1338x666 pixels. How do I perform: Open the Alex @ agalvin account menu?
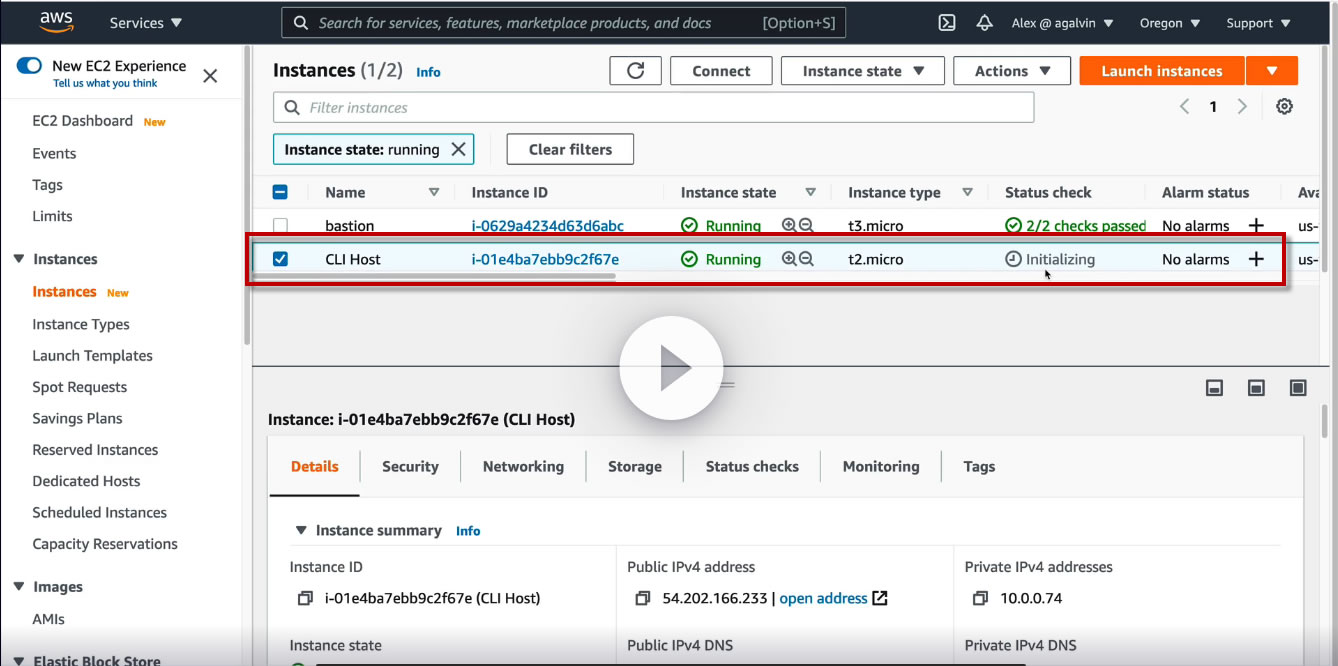pos(1062,23)
